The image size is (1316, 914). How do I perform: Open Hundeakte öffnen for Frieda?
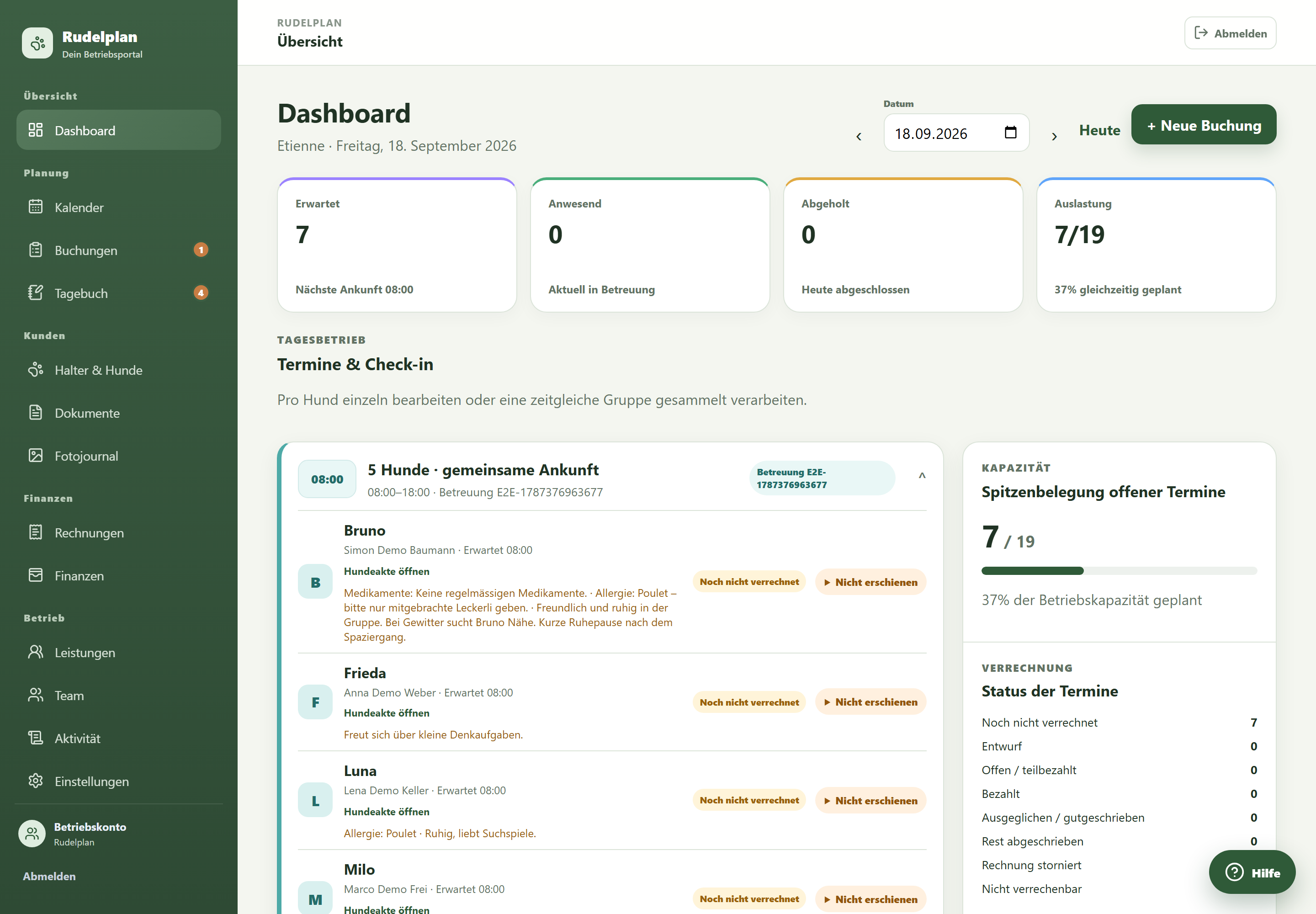[x=387, y=713]
